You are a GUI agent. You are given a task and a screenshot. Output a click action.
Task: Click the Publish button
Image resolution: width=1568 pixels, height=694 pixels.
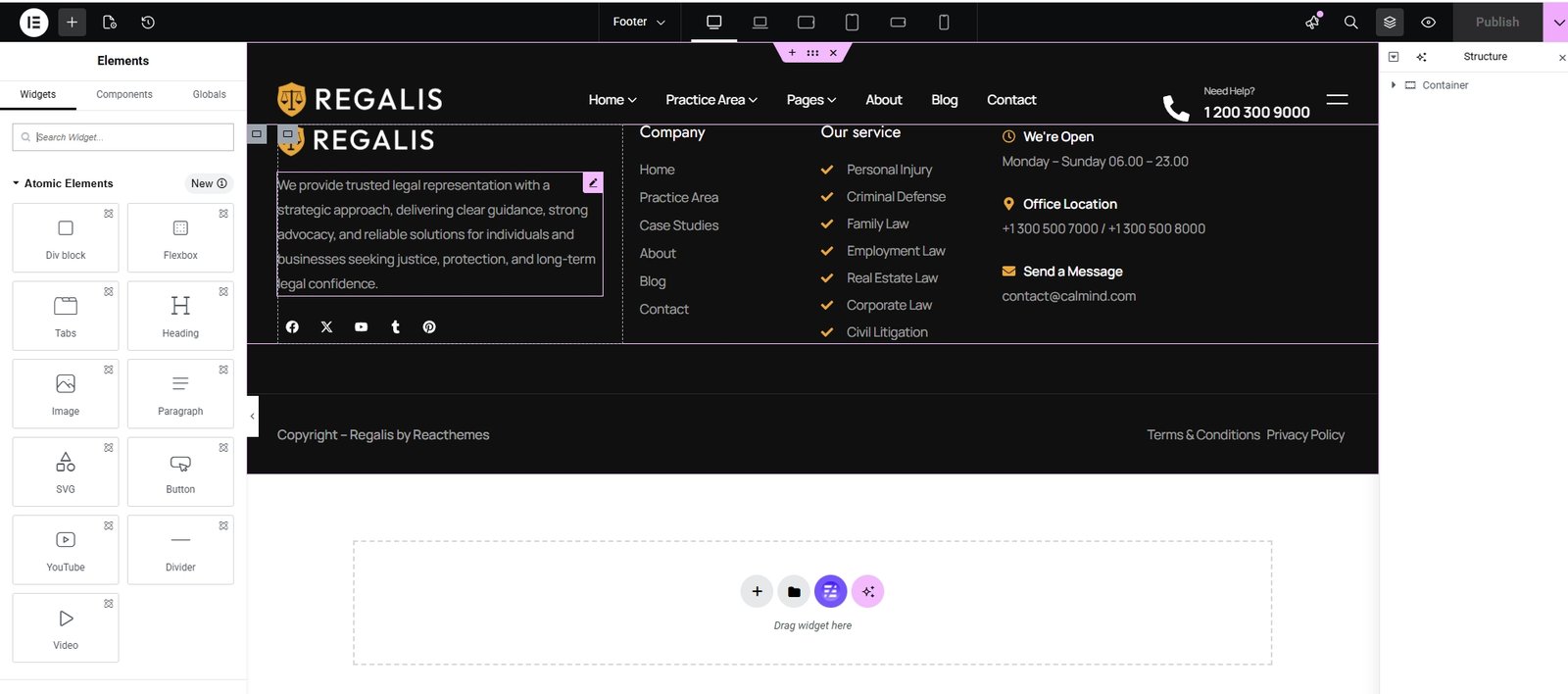(1496, 22)
